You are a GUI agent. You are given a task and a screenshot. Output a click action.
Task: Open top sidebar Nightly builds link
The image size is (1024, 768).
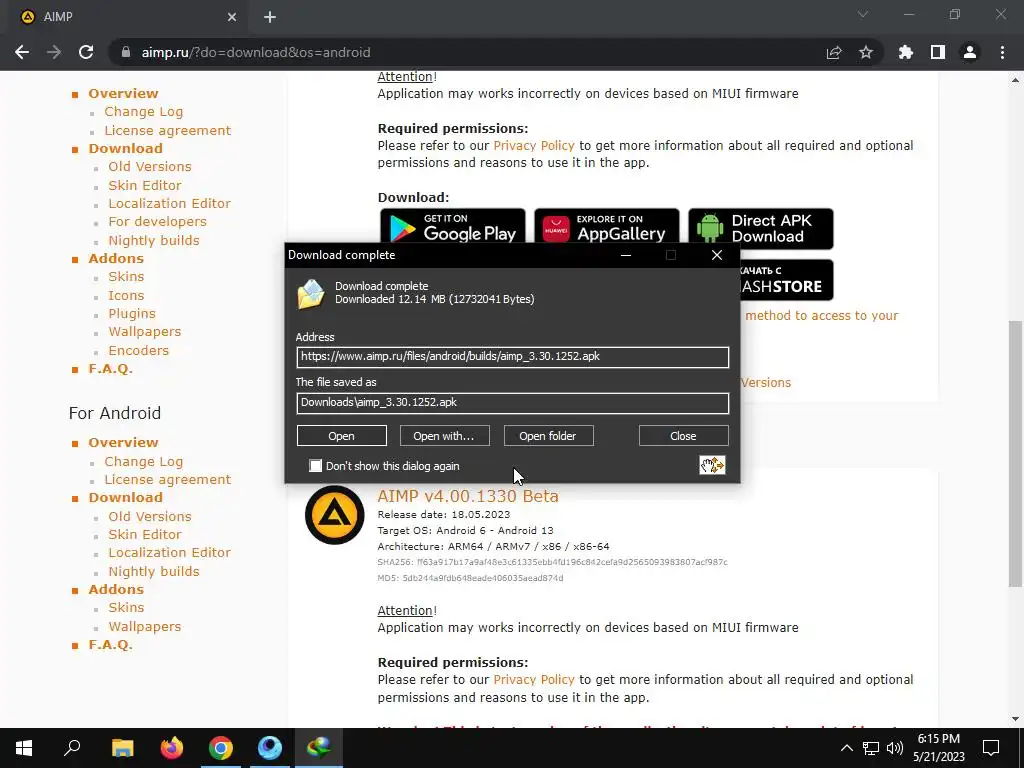coord(153,240)
